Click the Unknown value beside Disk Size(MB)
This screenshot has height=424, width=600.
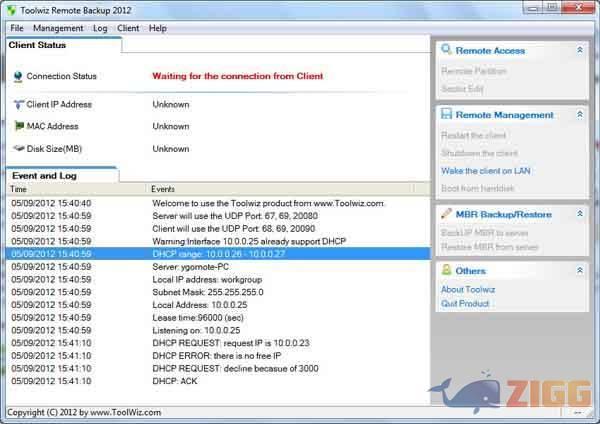[x=171, y=149]
